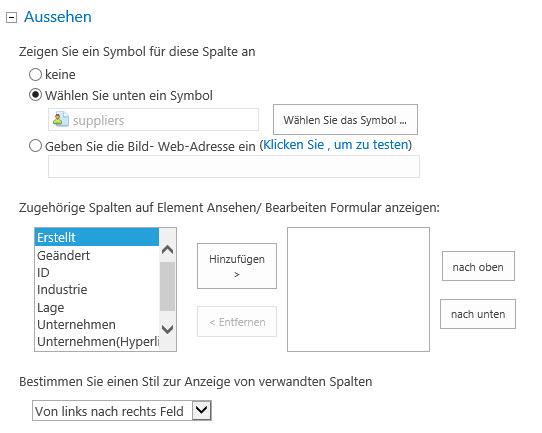This screenshot has width=542, height=433.
Task: Pick 'Lage' in the columns list
Action: (x=97, y=307)
